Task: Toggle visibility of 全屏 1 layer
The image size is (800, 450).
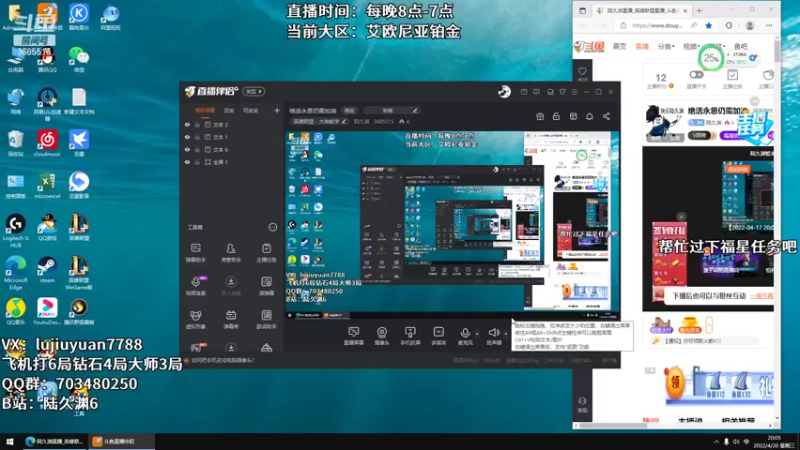Action: 187,162
